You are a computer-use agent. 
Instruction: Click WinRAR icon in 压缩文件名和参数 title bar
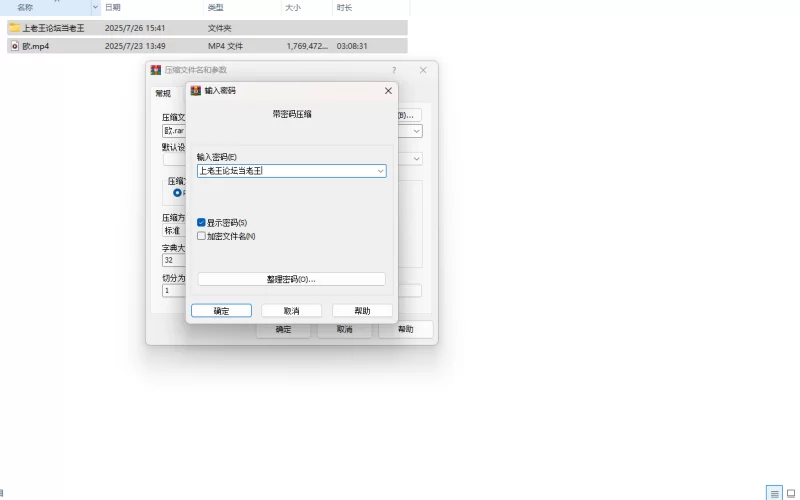click(x=156, y=70)
